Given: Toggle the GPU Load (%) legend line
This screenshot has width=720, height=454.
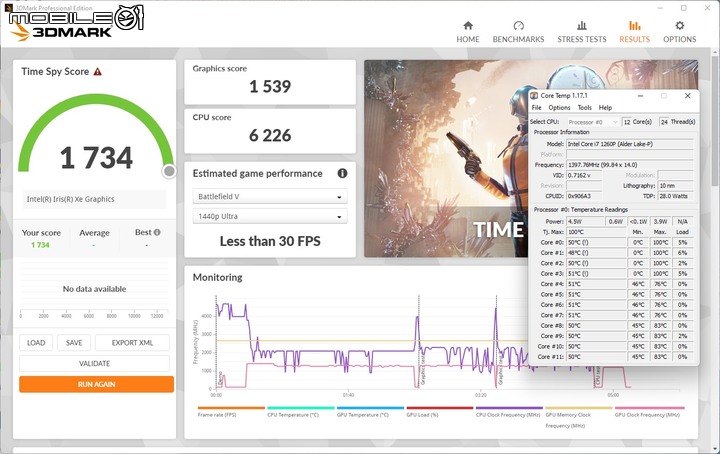Looking at the screenshot, I should [x=439, y=412].
